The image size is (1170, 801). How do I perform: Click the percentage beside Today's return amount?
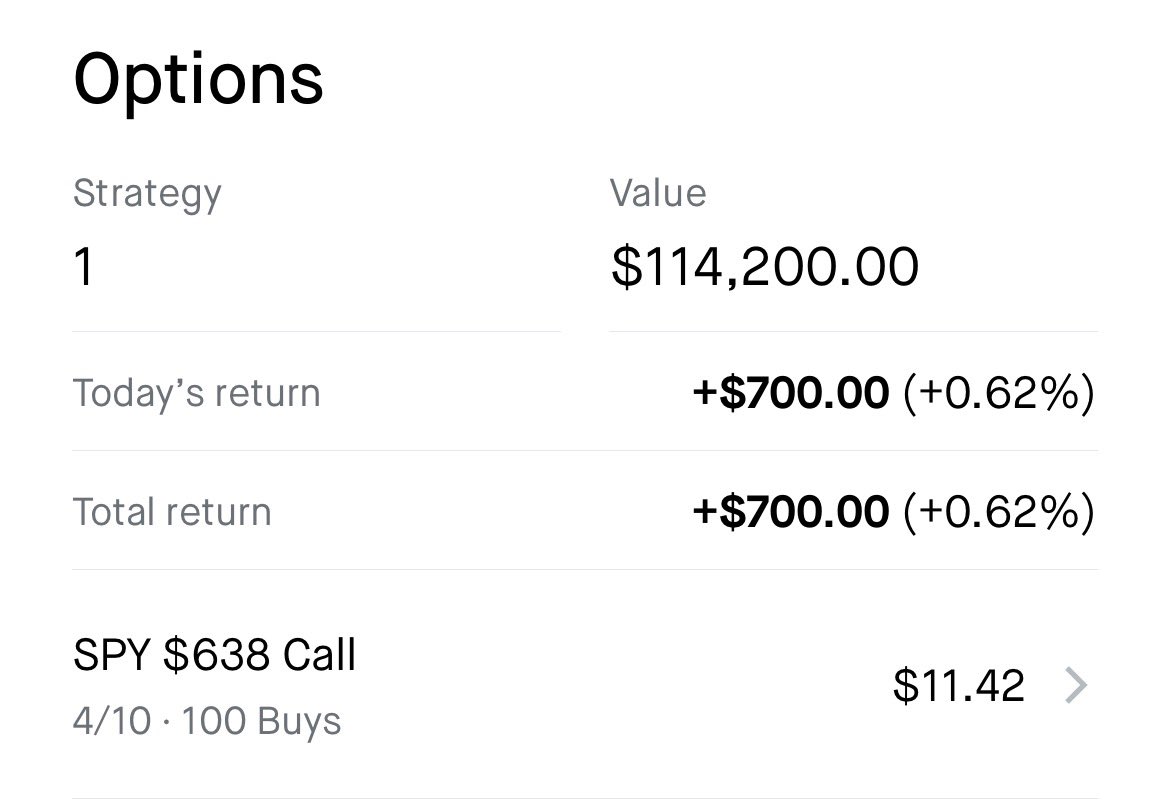(x=998, y=393)
